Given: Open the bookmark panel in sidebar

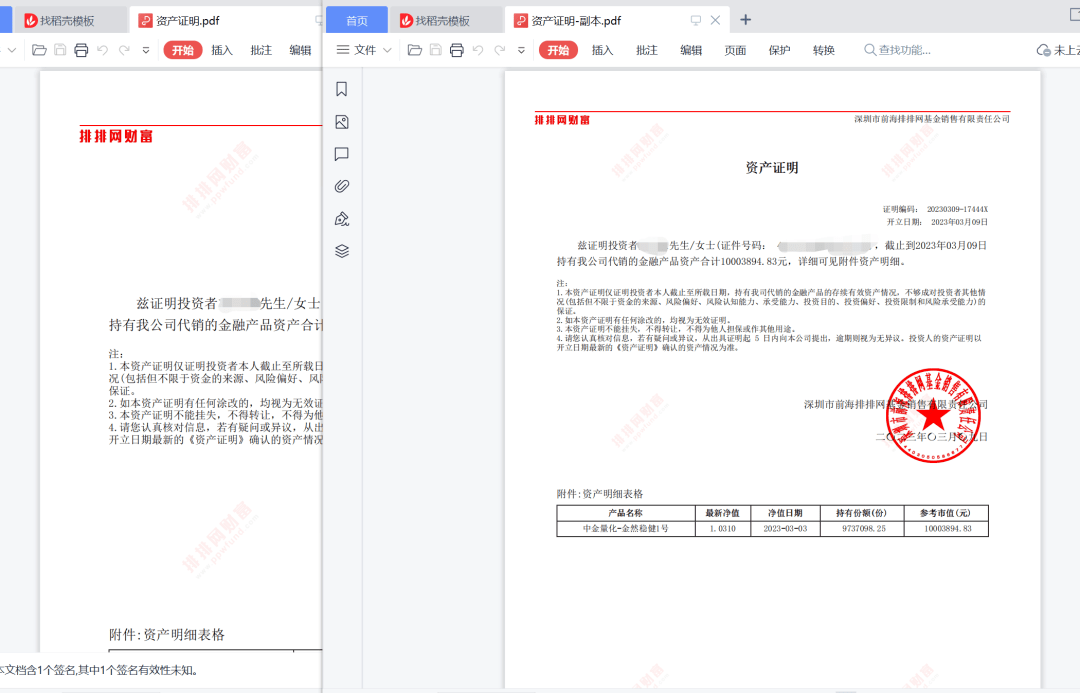Looking at the screenshot, I should (342, 89).
